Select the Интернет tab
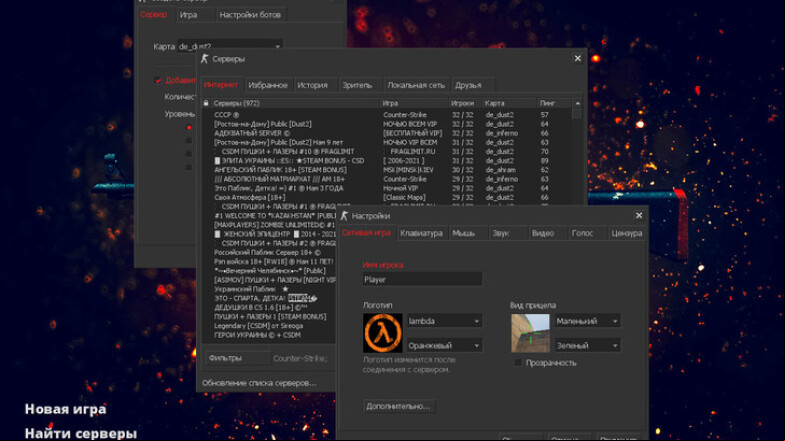 point(221,85)
